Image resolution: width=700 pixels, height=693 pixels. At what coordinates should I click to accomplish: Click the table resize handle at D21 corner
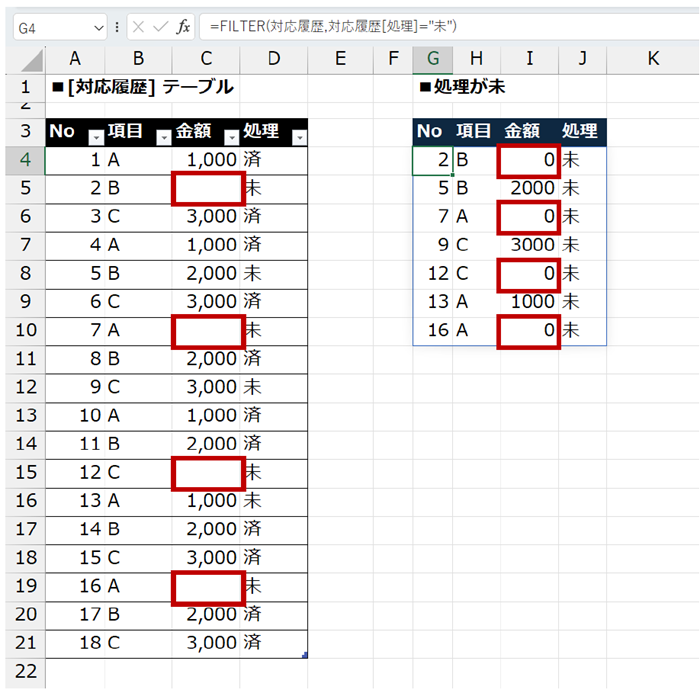(305, 655)
